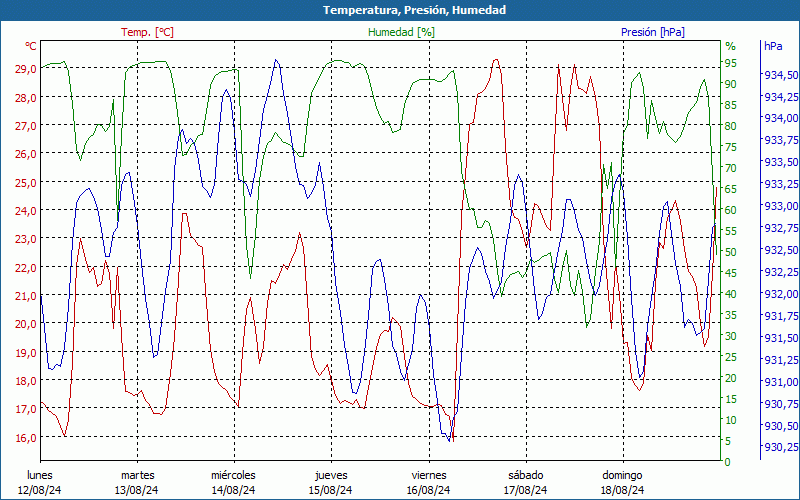Click the 932,25 pressure axis value
This screenshot has width=800, height=500.
pyautogui.click(x=781, y=271)
